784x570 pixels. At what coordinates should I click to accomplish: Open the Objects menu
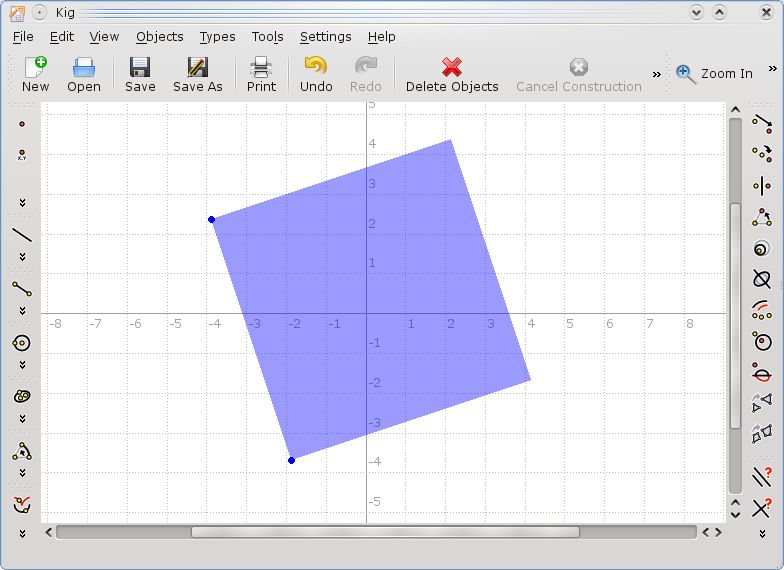(x=160, y=36)
